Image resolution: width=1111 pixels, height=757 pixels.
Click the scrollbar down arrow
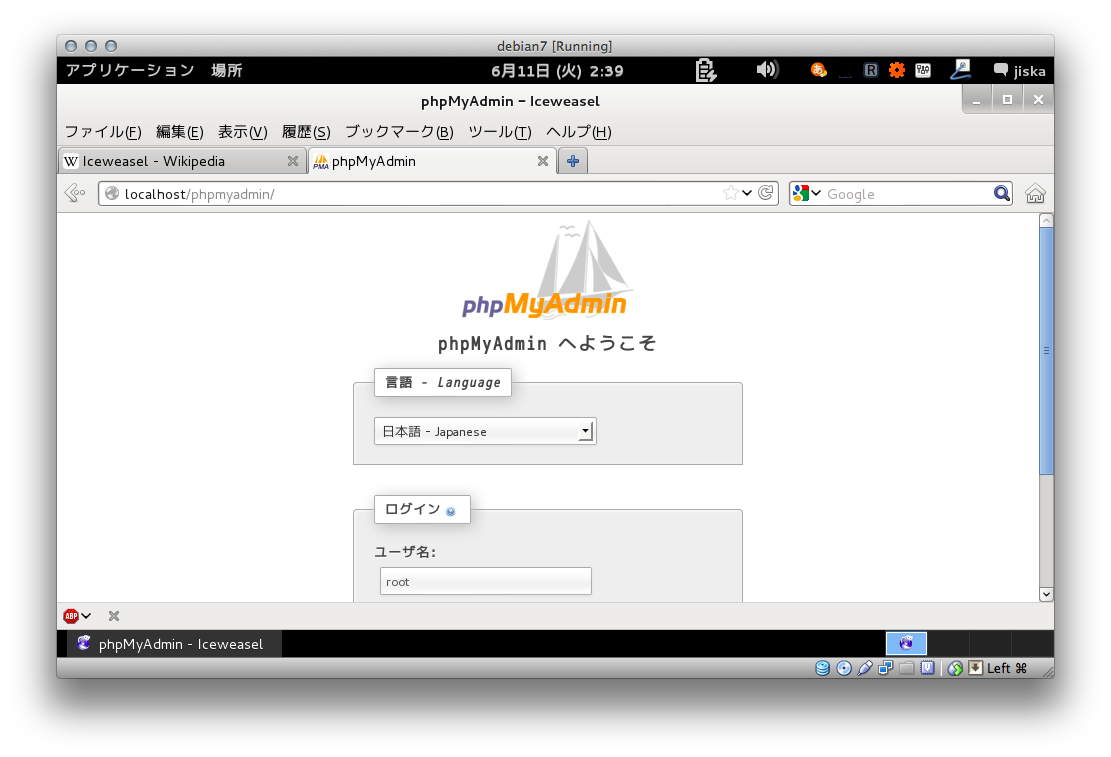1046,595
